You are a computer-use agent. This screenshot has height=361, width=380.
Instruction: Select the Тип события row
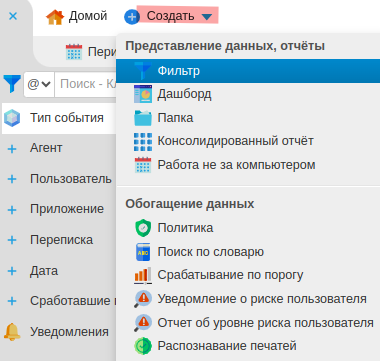click(59, 118)
